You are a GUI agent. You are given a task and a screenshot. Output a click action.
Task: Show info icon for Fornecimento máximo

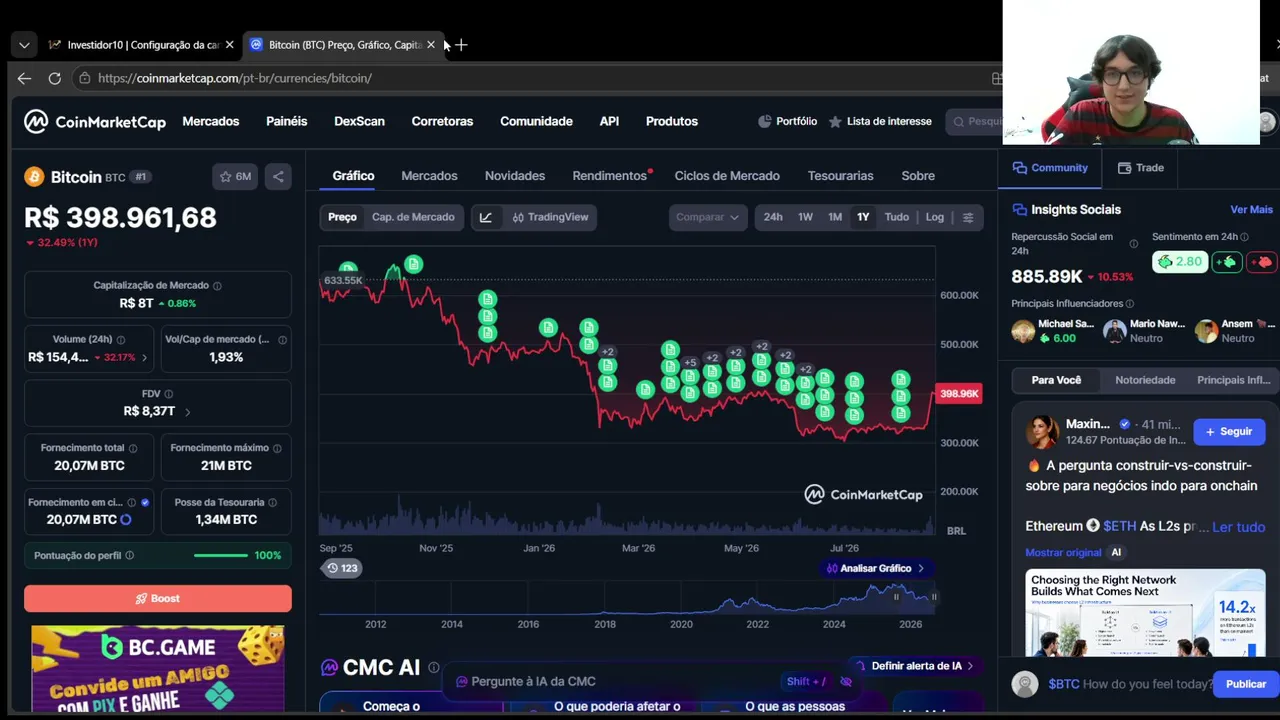tap(277, 448)
